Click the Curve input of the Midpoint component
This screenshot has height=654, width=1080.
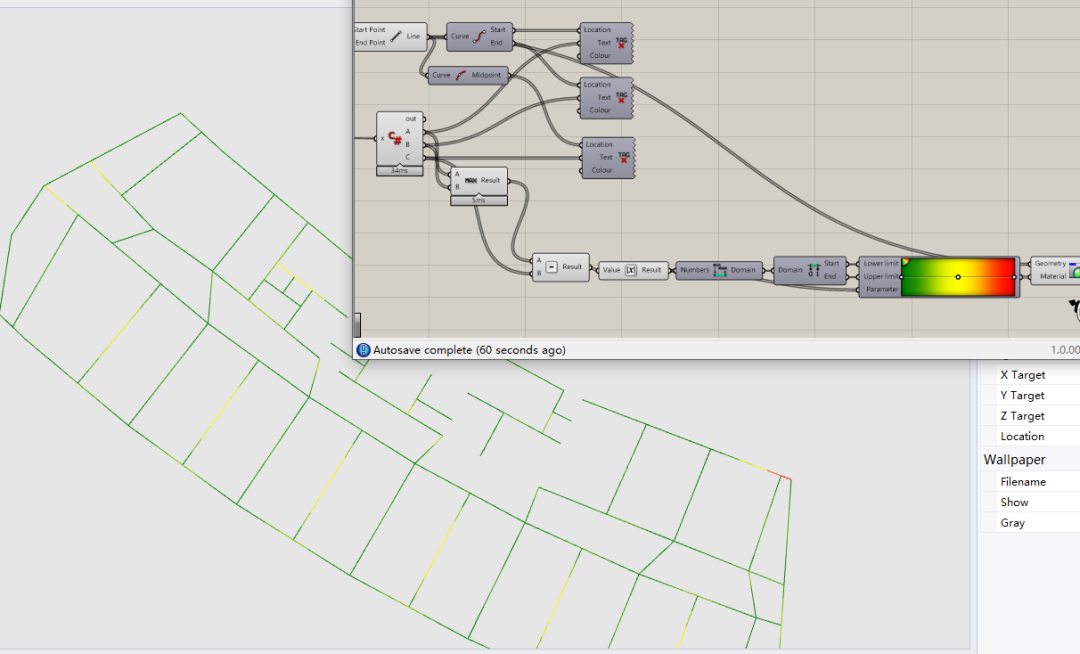(441, 75)
